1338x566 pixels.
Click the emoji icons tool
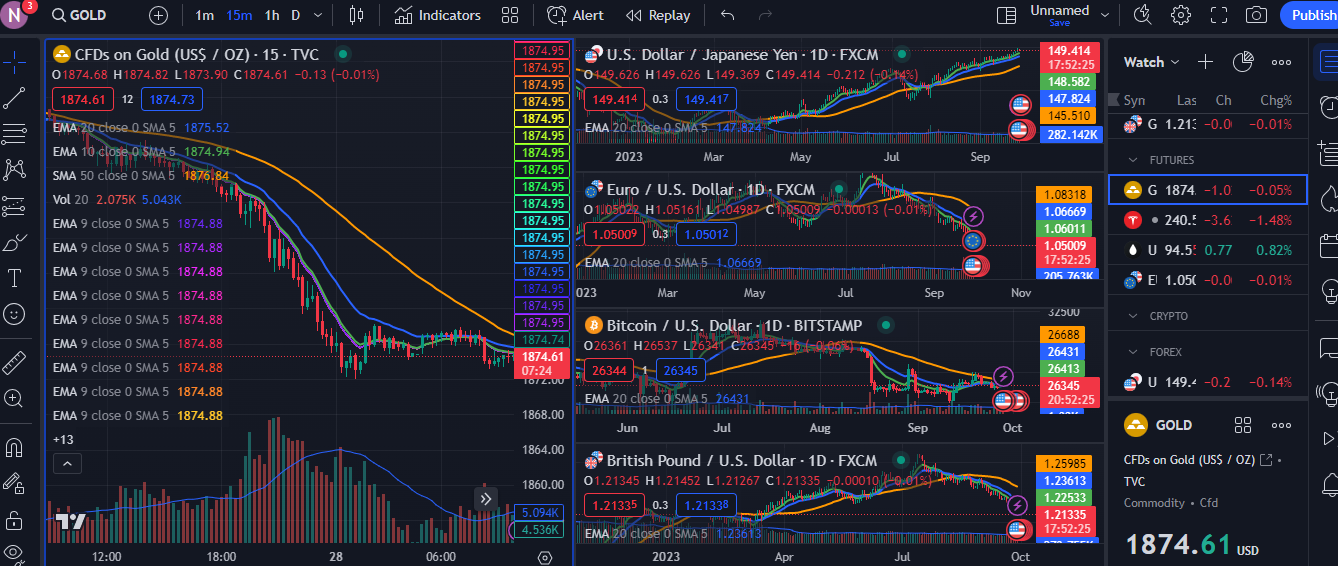14,314
